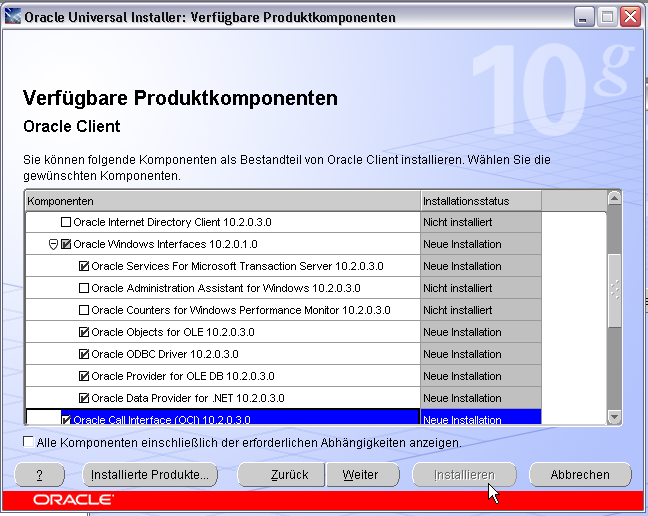Screen dimensions: 648x516
Task: Select row text Oracle ODBC Driver 10.2.0.3.0
Action: point(165,354)
